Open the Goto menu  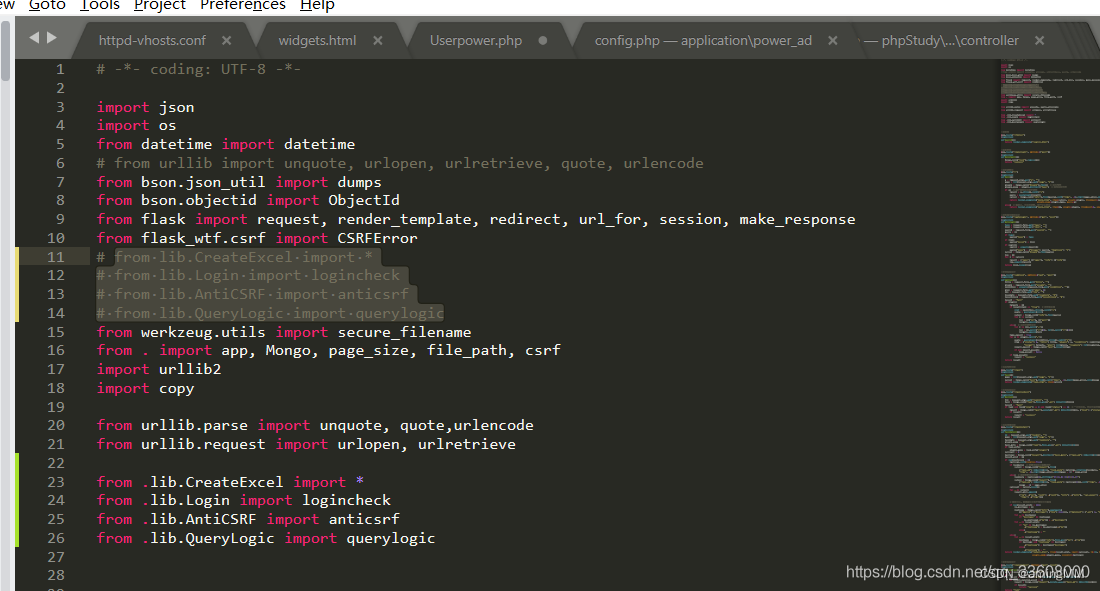point(47,5)
